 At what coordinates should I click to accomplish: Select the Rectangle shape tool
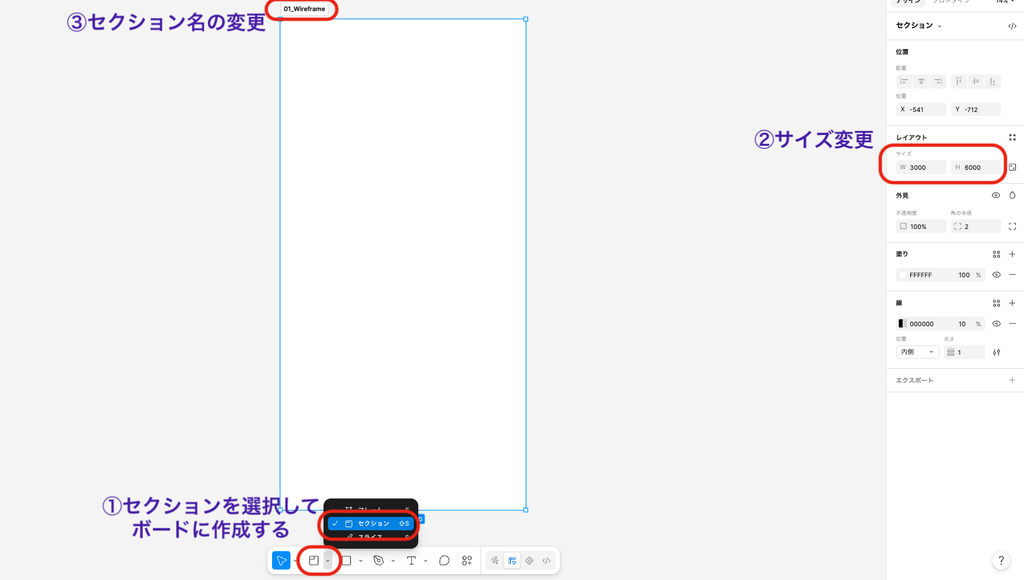[347, 560]
